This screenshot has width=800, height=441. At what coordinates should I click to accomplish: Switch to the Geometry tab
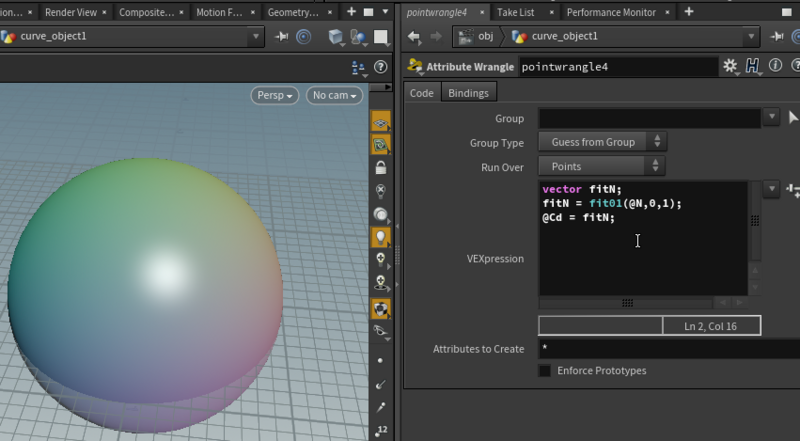pyautogui.click(x=293, y=12)
